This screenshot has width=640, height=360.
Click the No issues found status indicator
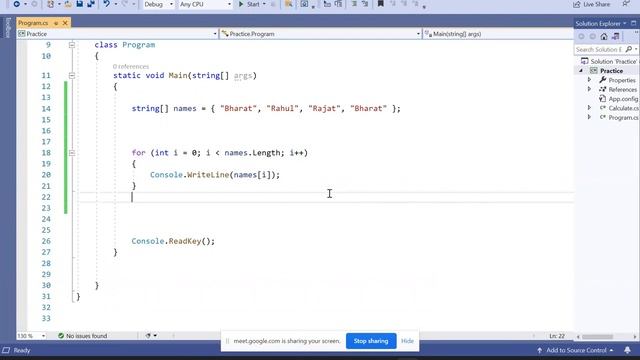click(x=82, y=336)
